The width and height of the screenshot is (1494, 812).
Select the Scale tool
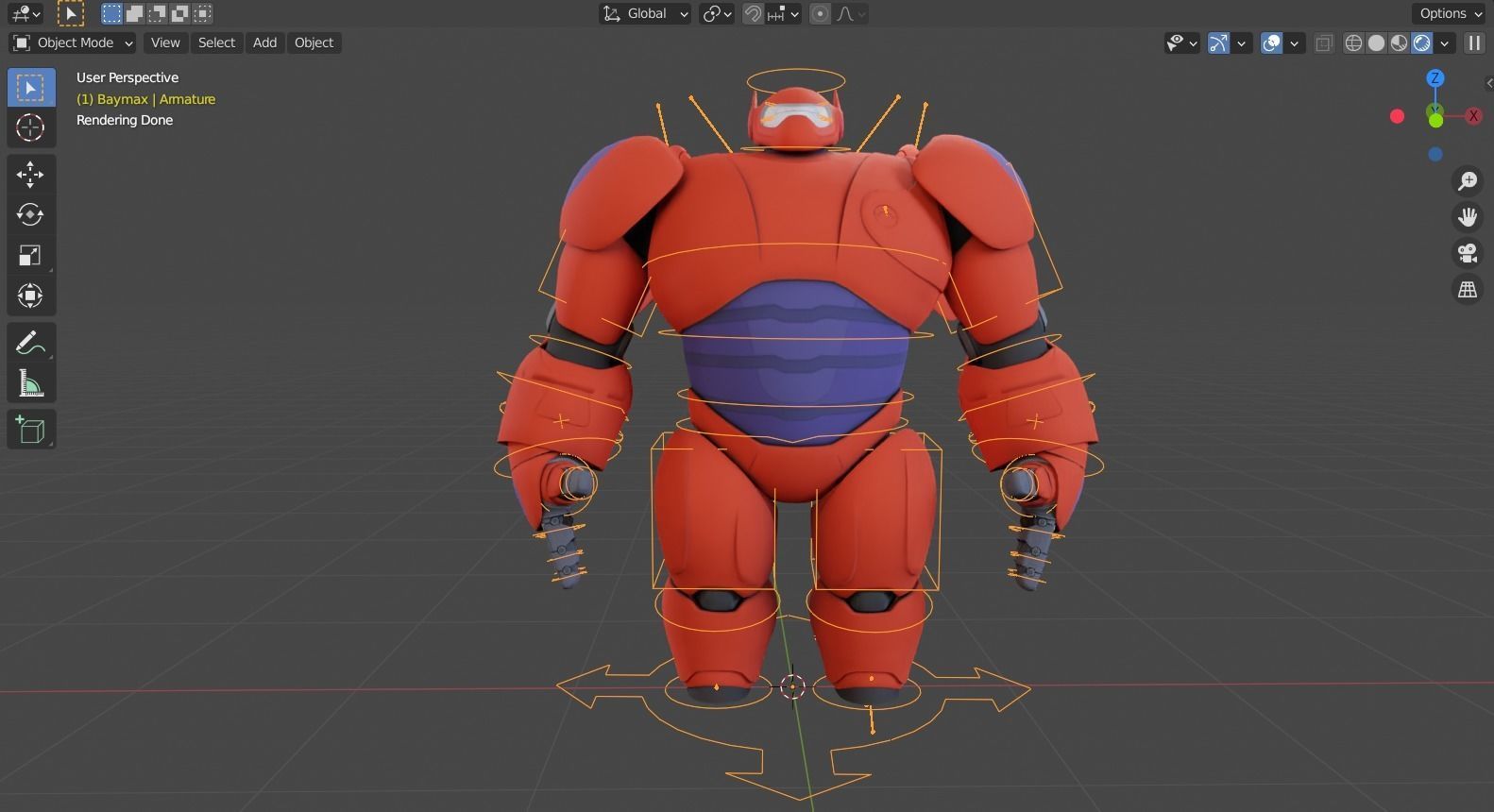[x=31, y=255]
